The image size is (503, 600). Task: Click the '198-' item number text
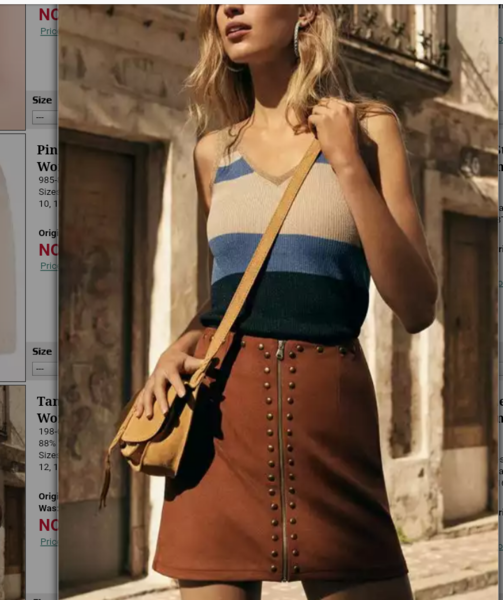[x=48, y=431]
